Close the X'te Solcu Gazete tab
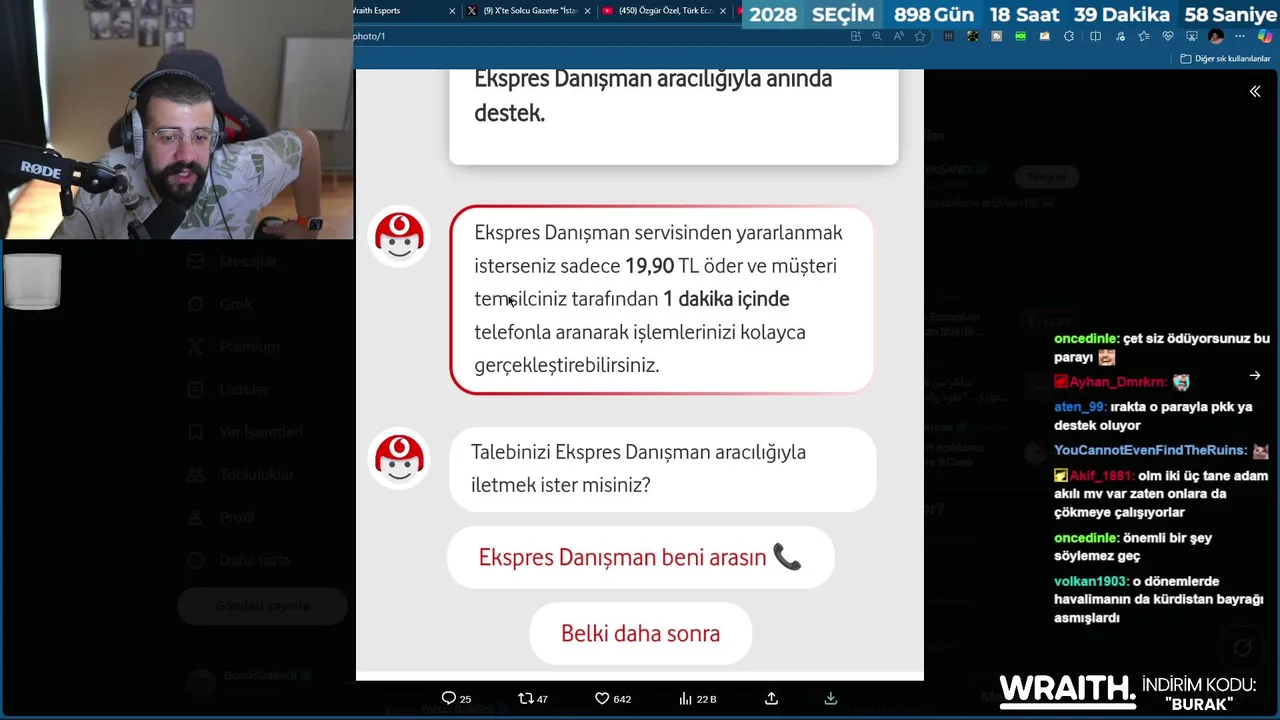The image size is (1280, 720). 587,11
